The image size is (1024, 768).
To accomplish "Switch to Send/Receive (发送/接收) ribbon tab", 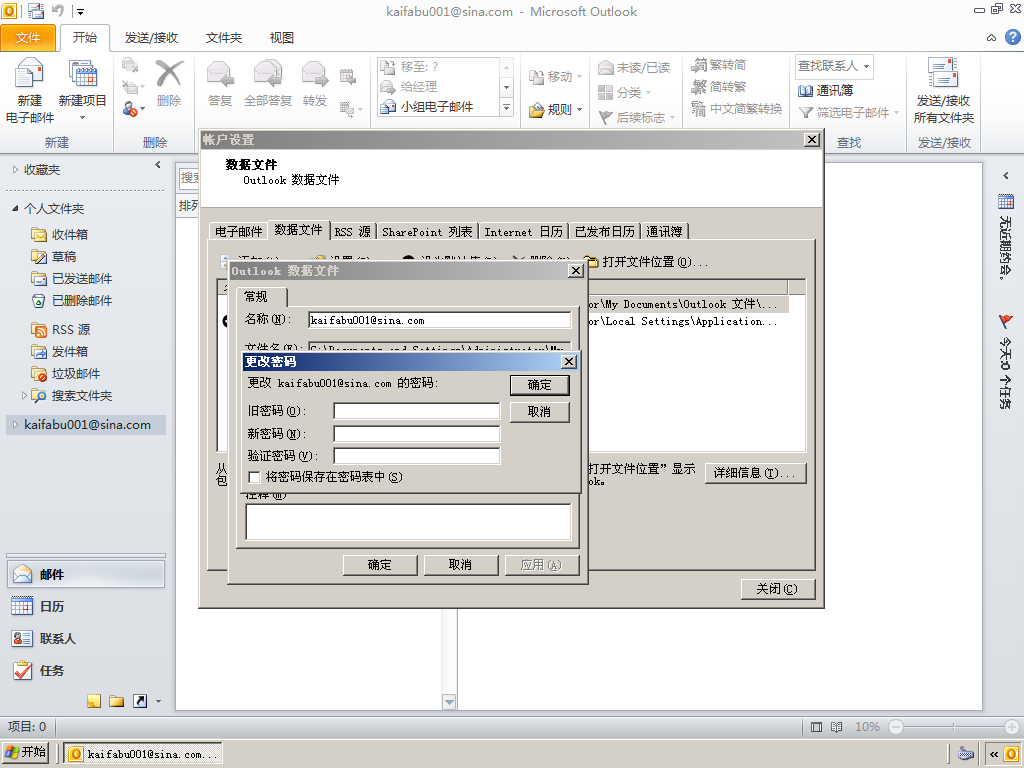I will [151, 38].
